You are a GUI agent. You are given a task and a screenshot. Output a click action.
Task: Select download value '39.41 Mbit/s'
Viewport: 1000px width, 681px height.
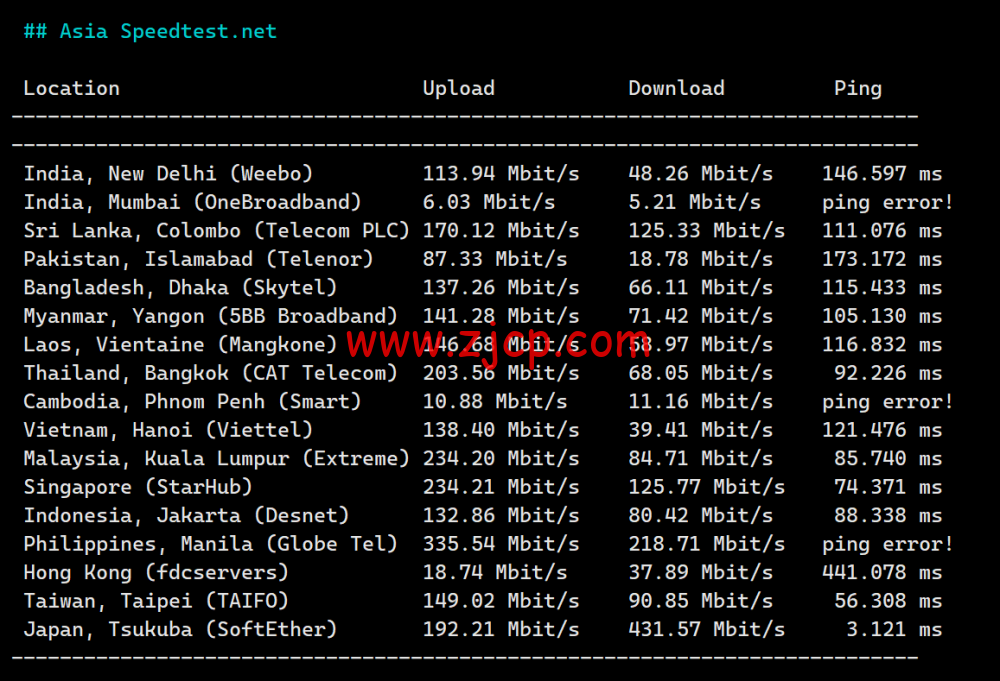[700, 430]
